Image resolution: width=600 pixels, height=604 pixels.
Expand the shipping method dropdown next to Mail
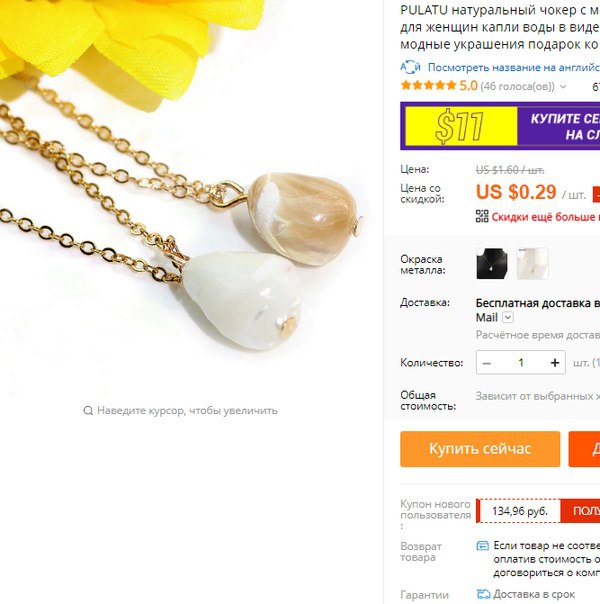(508, 318)
